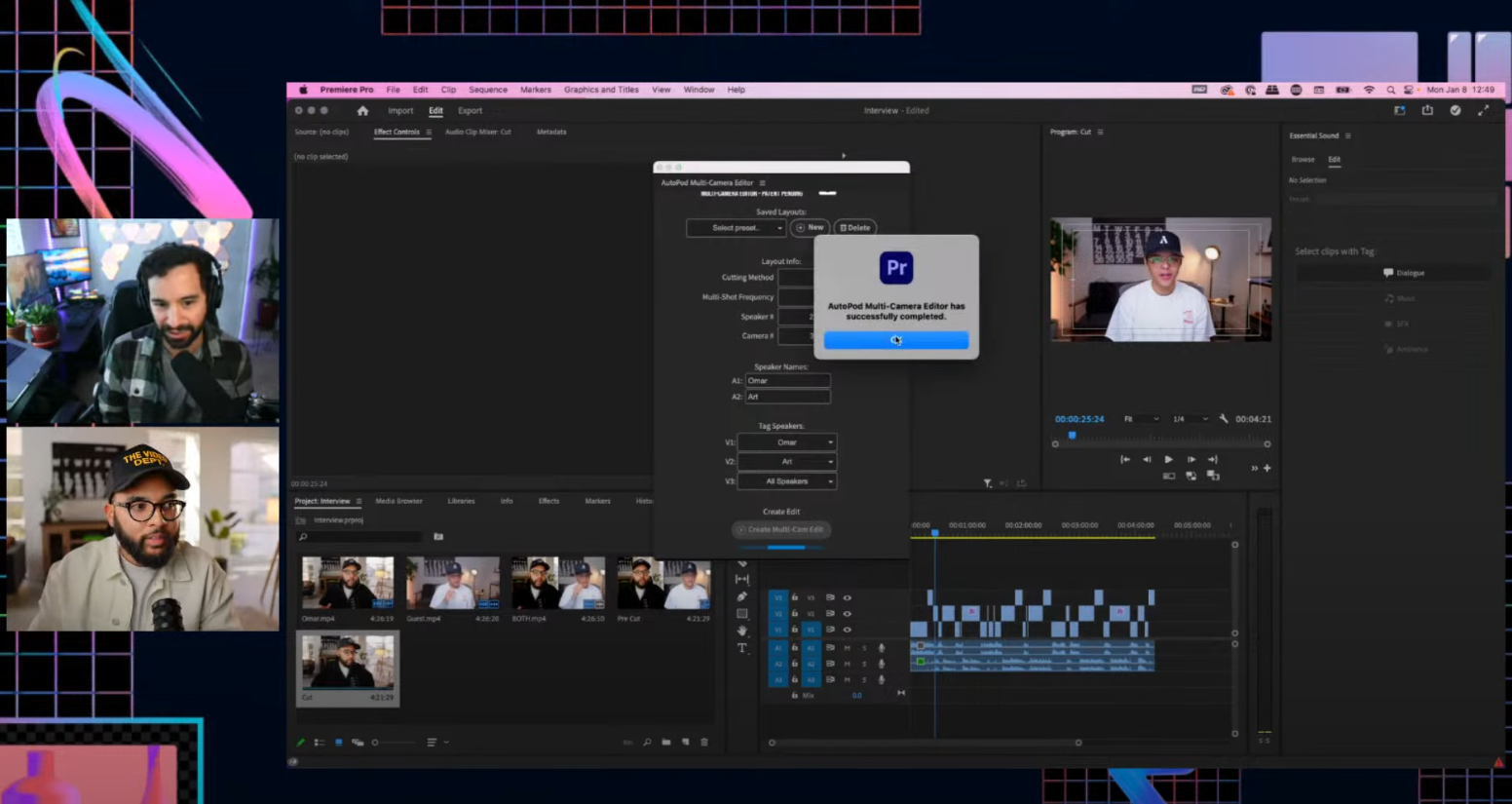Click the trash Clear icon in Project panel

coord(704,743)
